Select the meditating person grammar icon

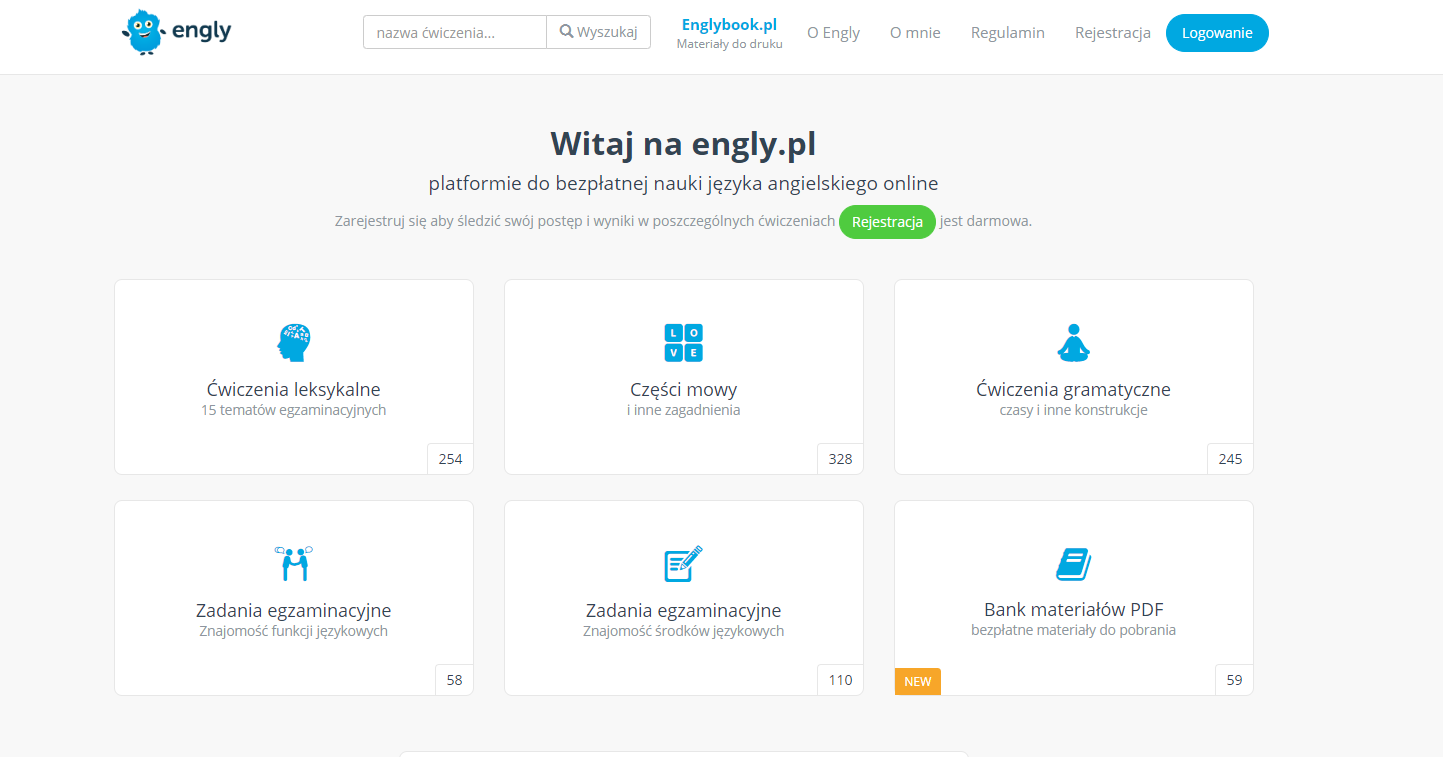coord(1073,343)
